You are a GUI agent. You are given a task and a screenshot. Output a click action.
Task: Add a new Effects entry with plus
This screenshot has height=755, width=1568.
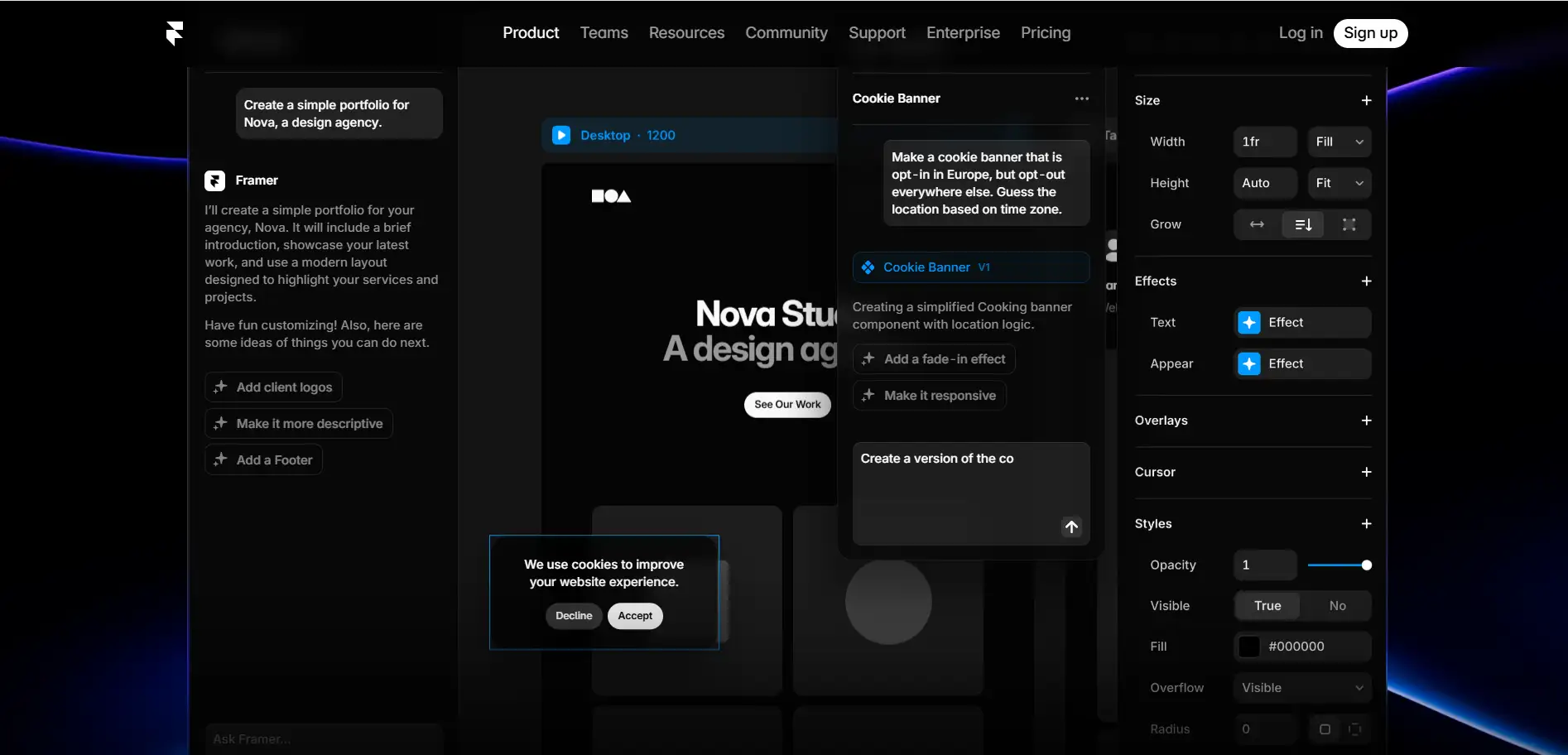1366,281
